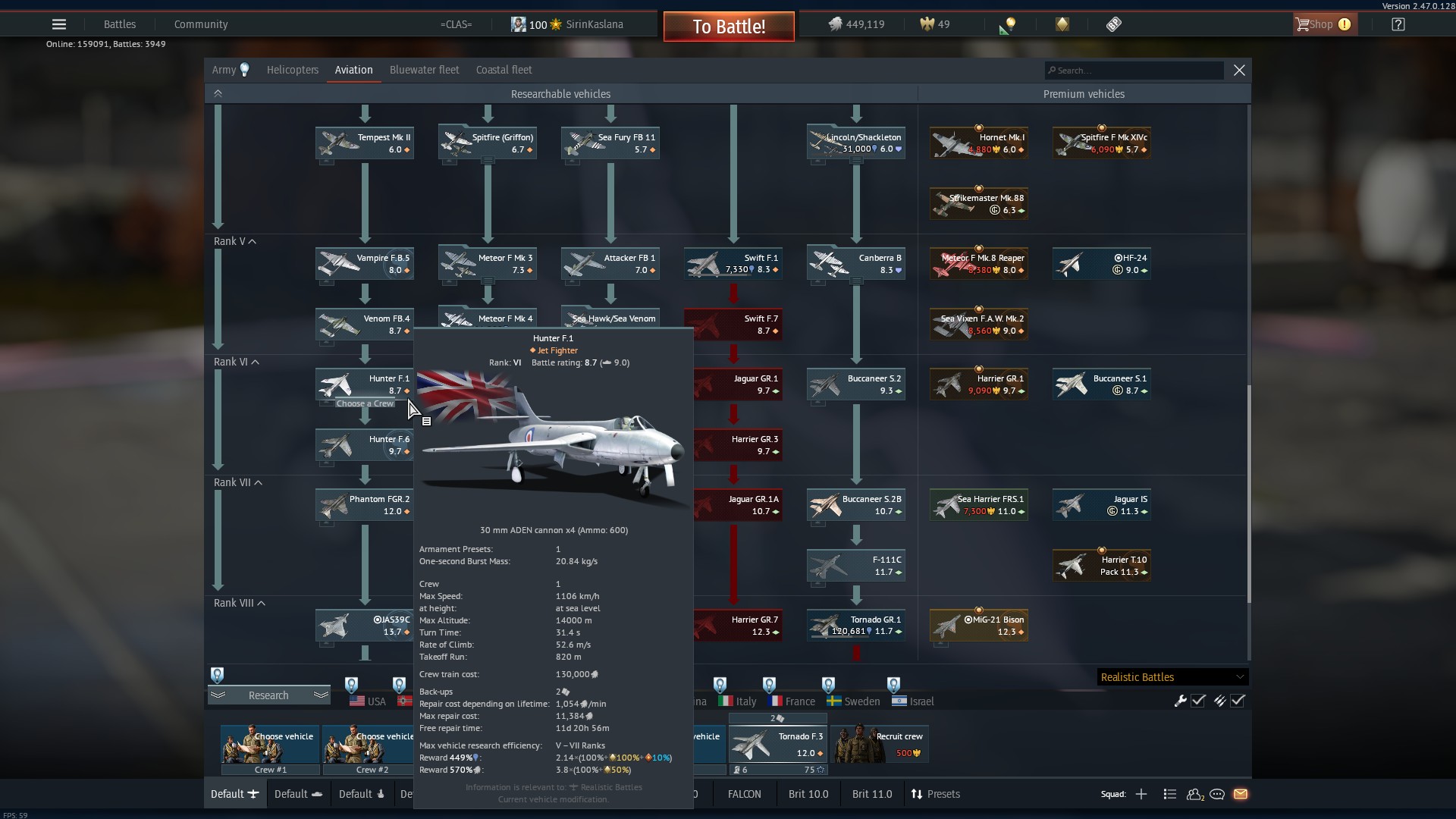Select the Israel nation
1456x819 pixels.
[x=912, y=701]
